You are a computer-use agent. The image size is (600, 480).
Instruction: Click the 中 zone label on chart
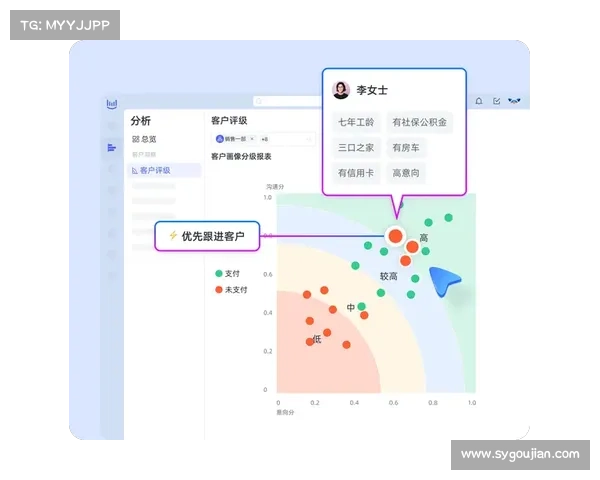[351, 308]
